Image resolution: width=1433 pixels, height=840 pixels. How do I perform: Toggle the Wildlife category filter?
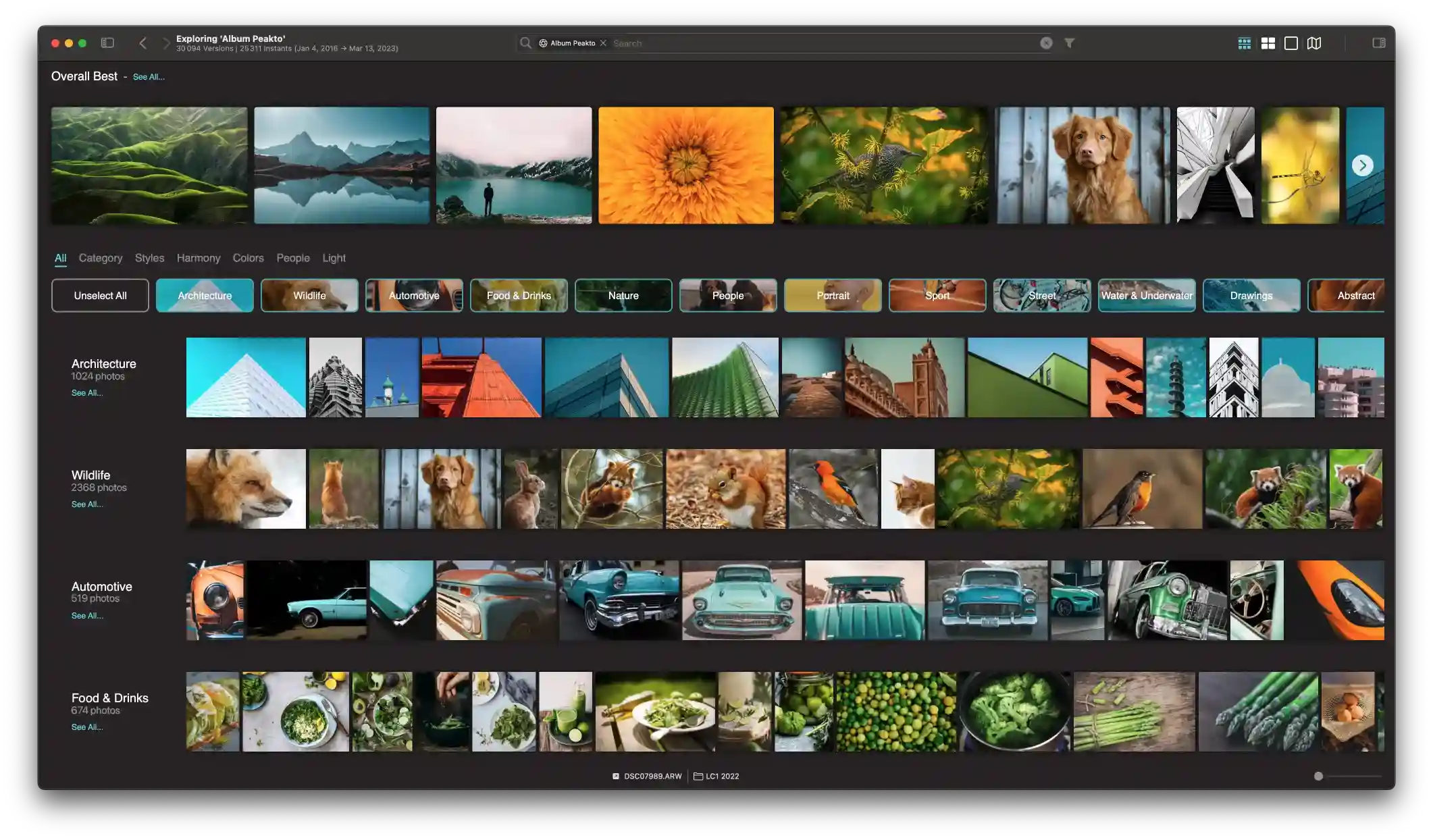(x=309, y=296)
